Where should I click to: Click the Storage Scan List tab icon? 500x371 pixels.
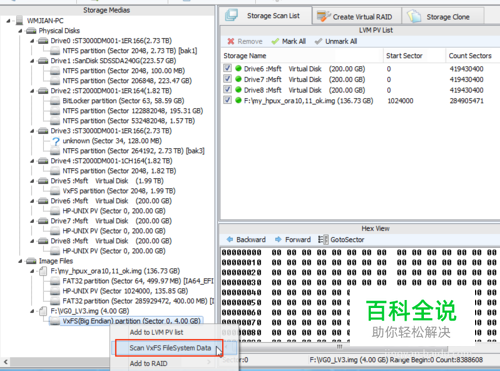[x=231, y=15]
